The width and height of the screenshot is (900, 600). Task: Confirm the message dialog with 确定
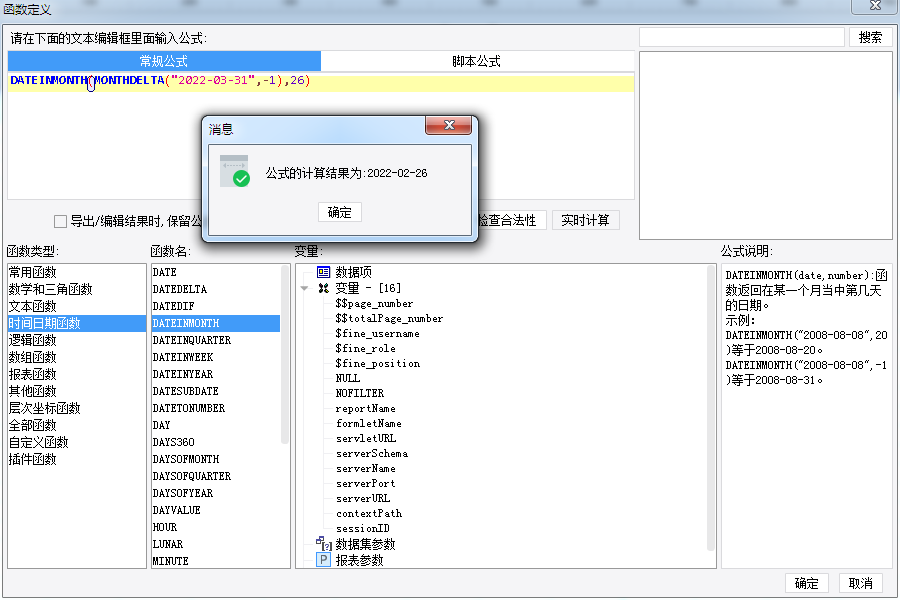(x=339, y=212)
